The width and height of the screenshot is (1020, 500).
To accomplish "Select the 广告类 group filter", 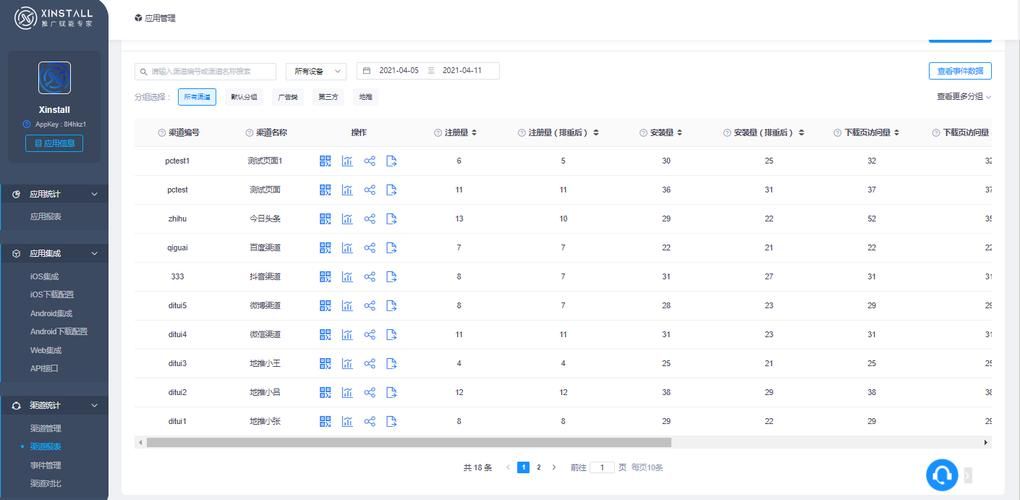I will (287, 97).
